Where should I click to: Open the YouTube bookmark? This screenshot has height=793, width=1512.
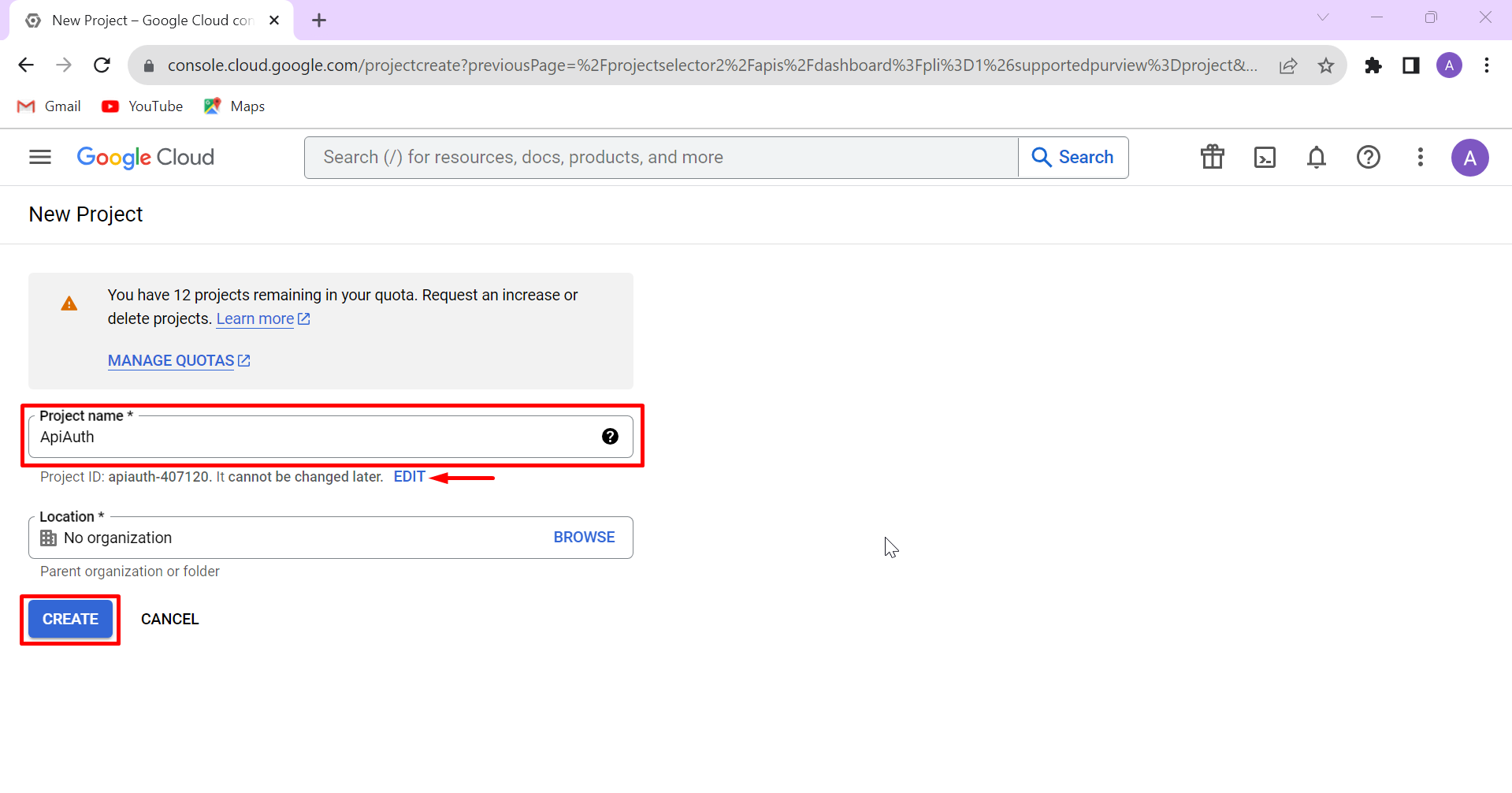coord(142,106)
